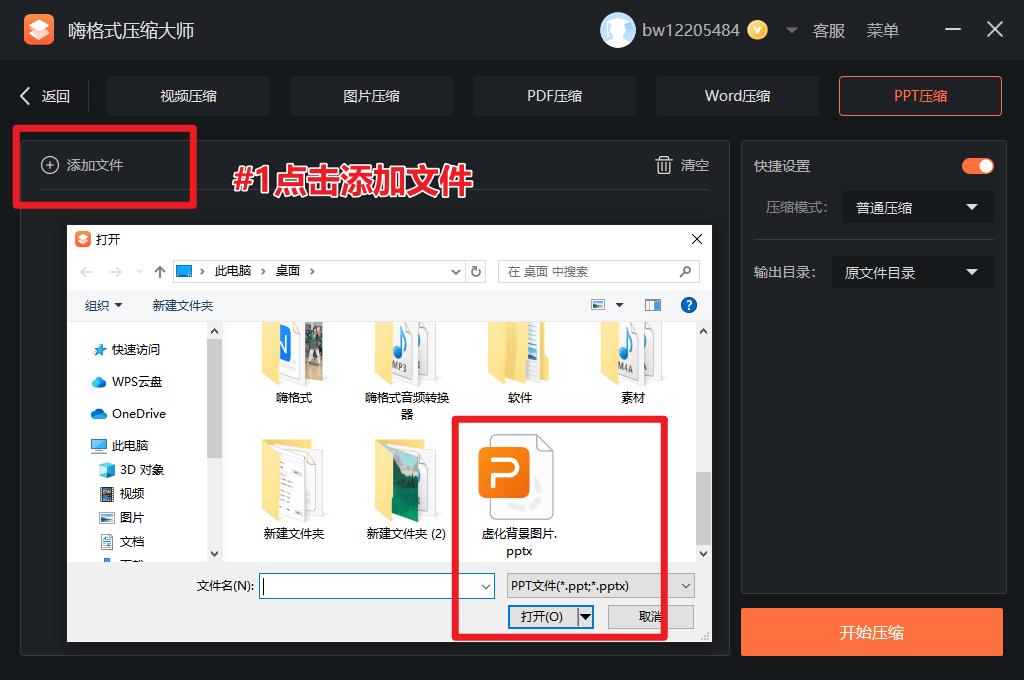This screenshot has width=1024, height=680.
Task: Open the 菜单 menu
Action: coord(883,30)
